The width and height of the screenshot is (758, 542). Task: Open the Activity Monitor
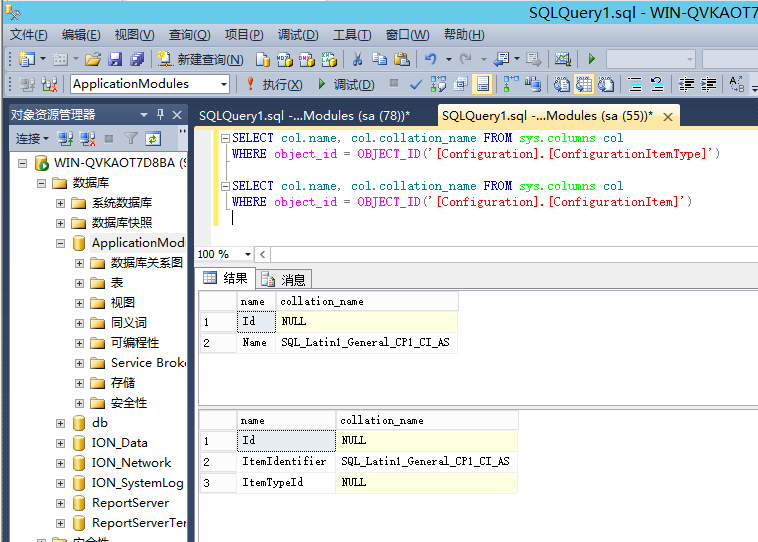pos(562,59)
